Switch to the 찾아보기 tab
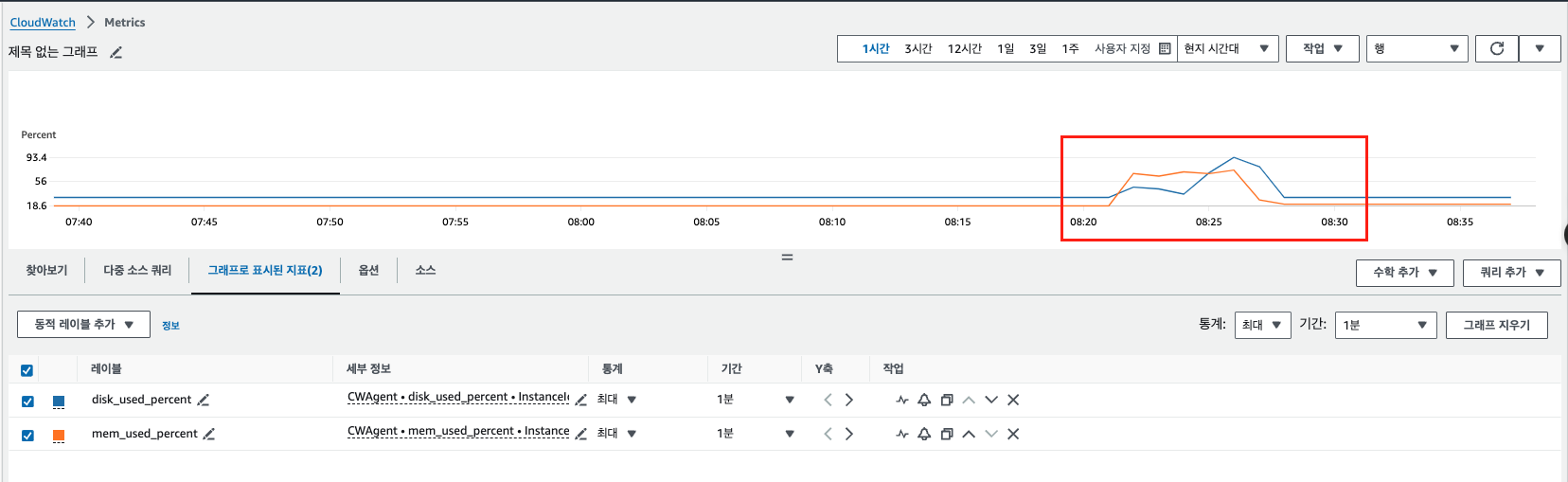1568x482 pixels. 46,271
